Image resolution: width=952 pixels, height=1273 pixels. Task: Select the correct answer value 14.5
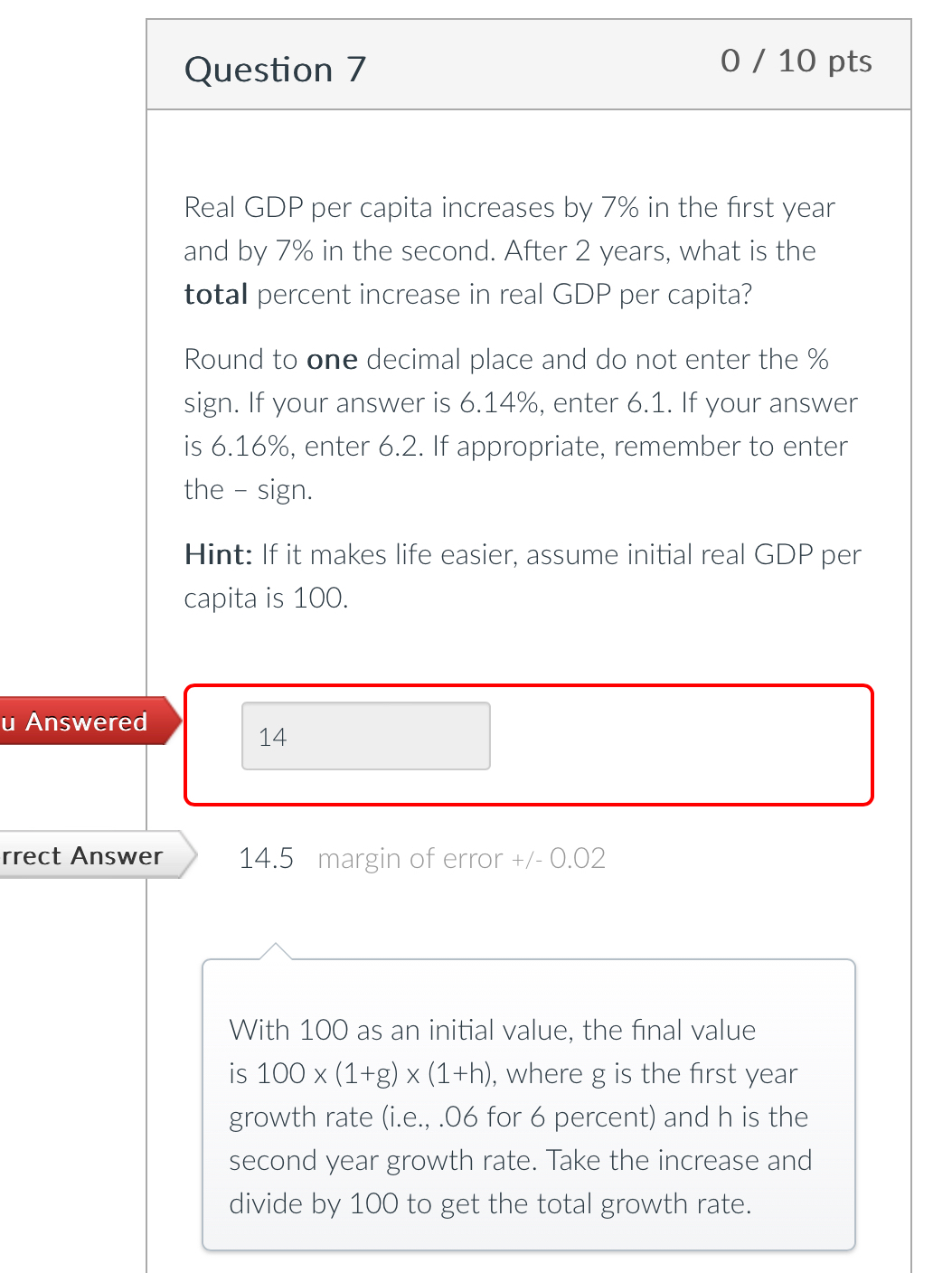pyautogui.click(x=267, y=857)
